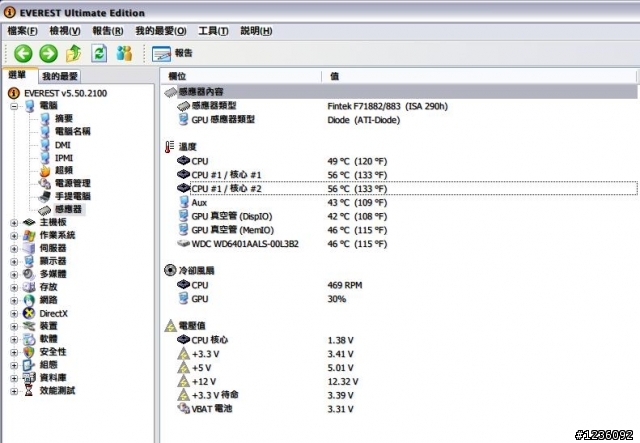
Task: Expand the 軟體 tree node
Action: [x=14, y=340]
